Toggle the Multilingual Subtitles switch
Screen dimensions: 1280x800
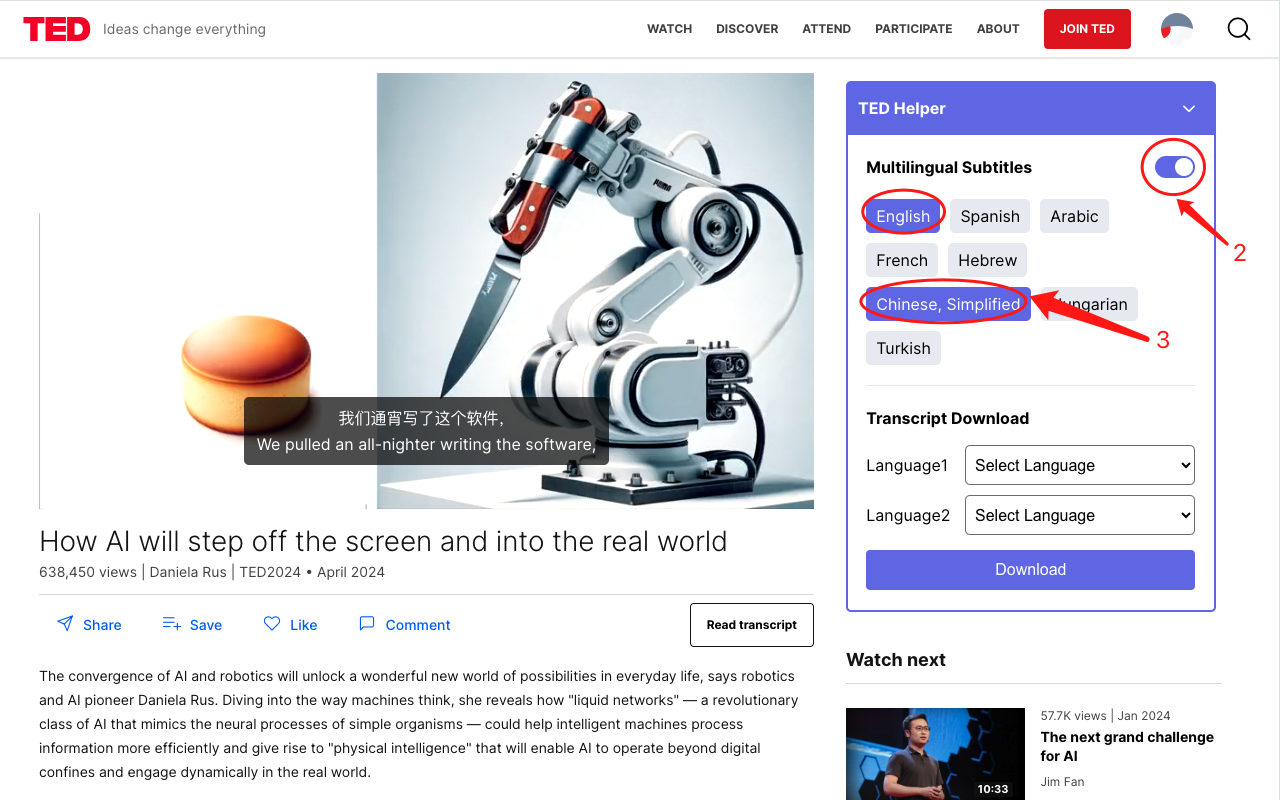click(1174, 167)
